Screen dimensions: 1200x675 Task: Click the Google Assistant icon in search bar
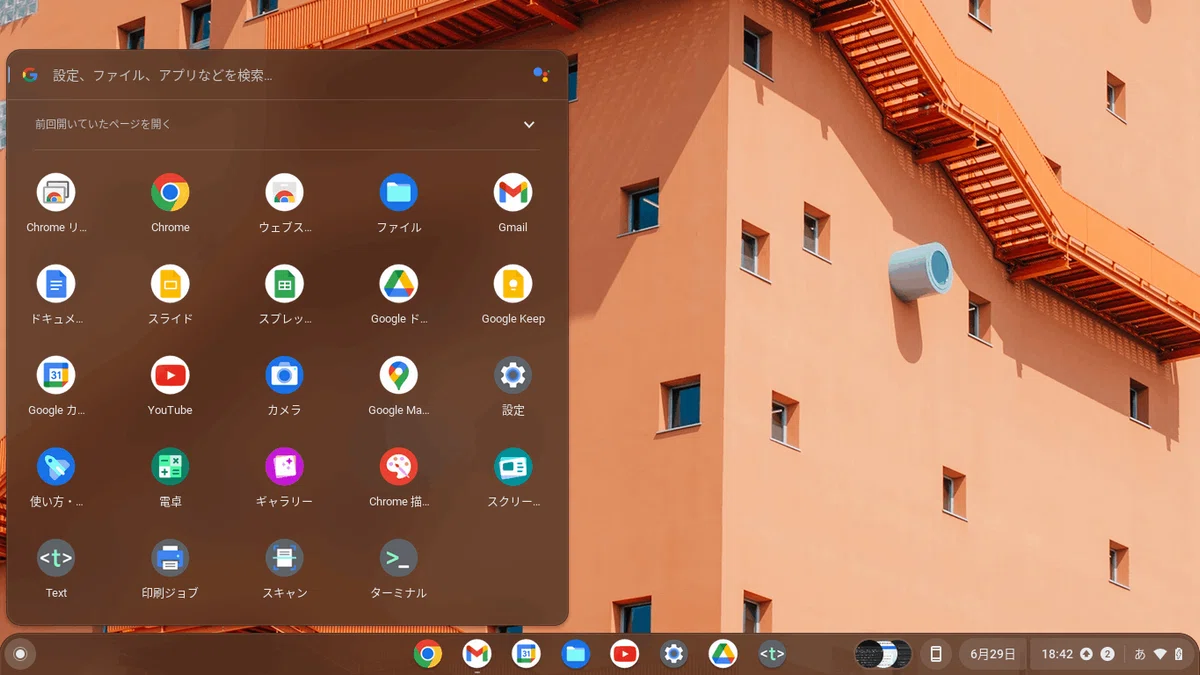[541, 75]
